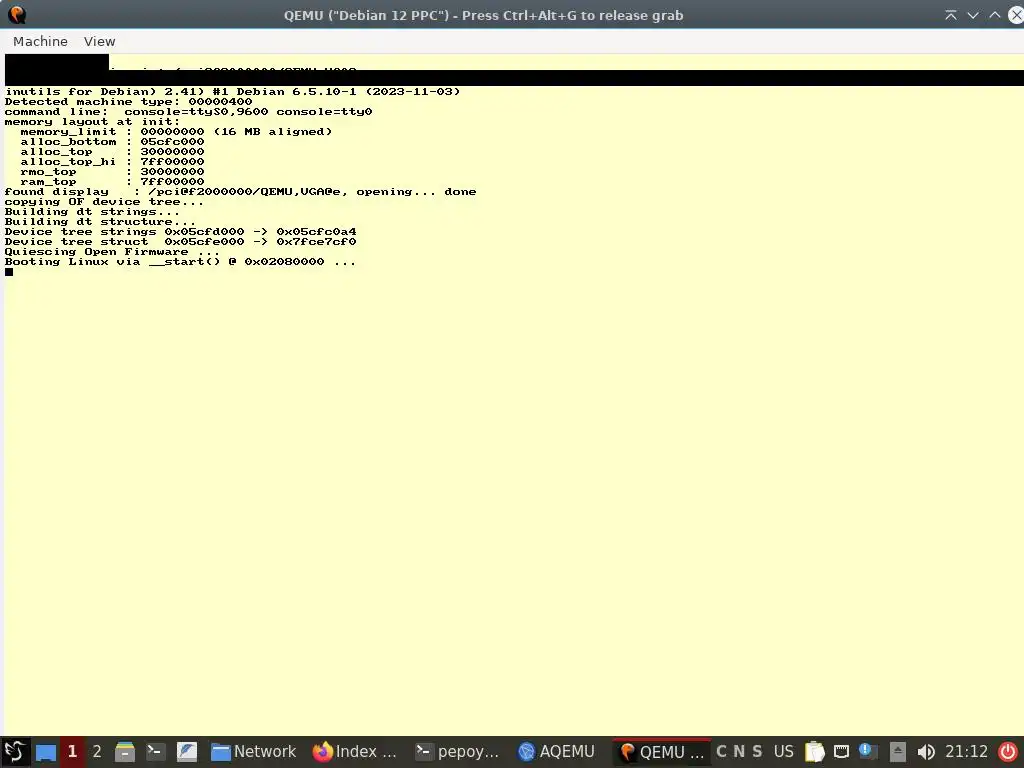Click 'Building dt strings...' line
This screenshot has height=768, width=1024.
(91, 212)
